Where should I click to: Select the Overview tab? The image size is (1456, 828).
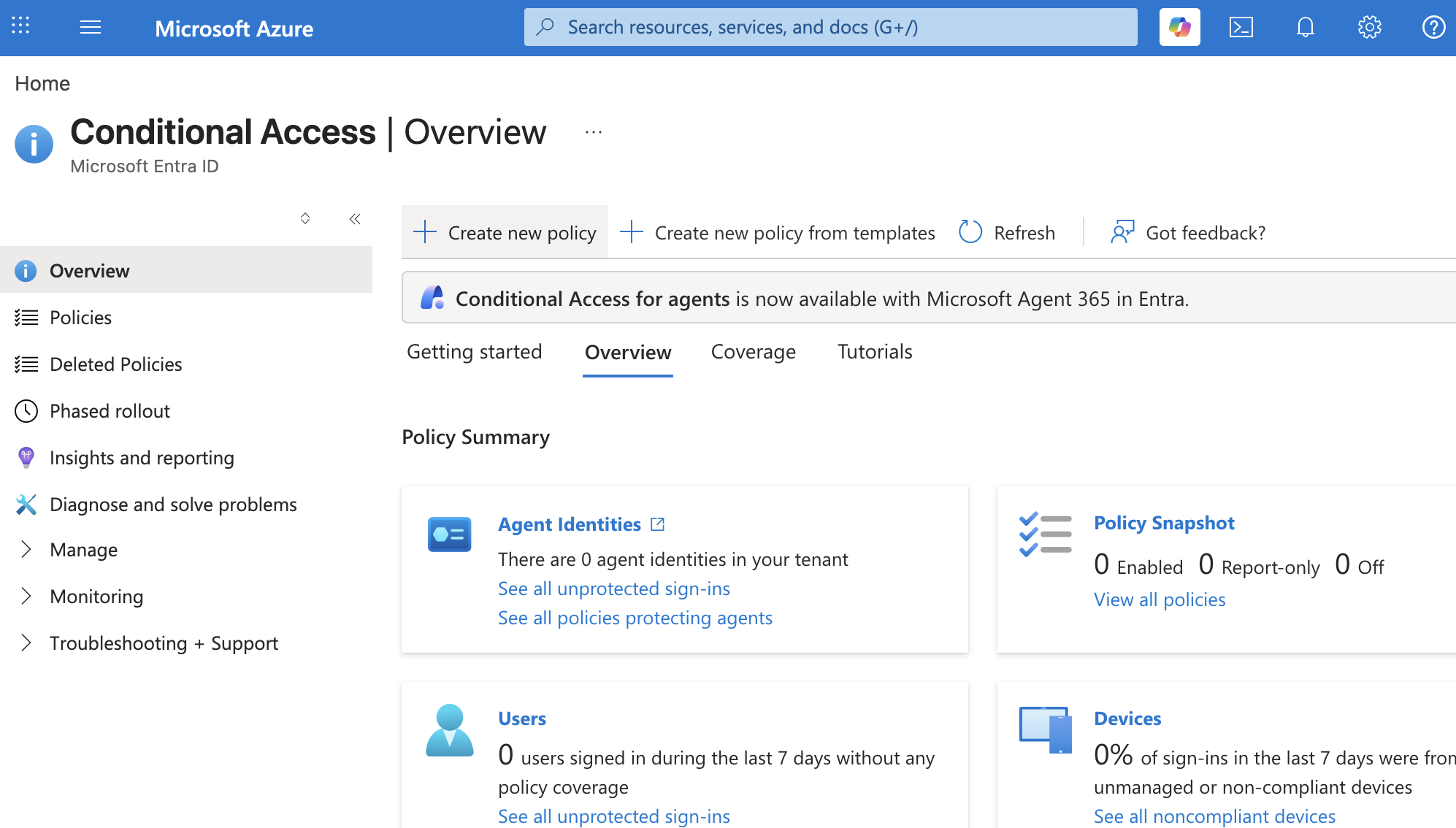[x=628, y=352]
